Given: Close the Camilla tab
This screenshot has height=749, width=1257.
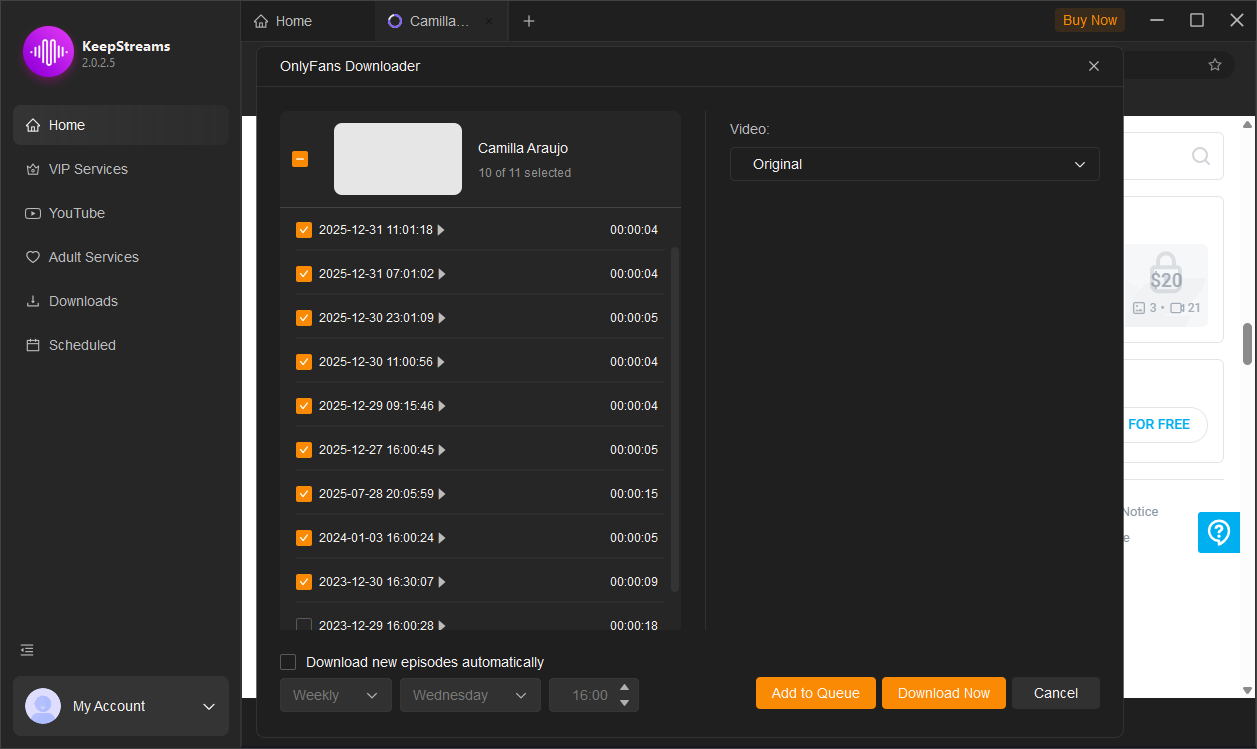Looking at the screenshot, I should 488,21.
